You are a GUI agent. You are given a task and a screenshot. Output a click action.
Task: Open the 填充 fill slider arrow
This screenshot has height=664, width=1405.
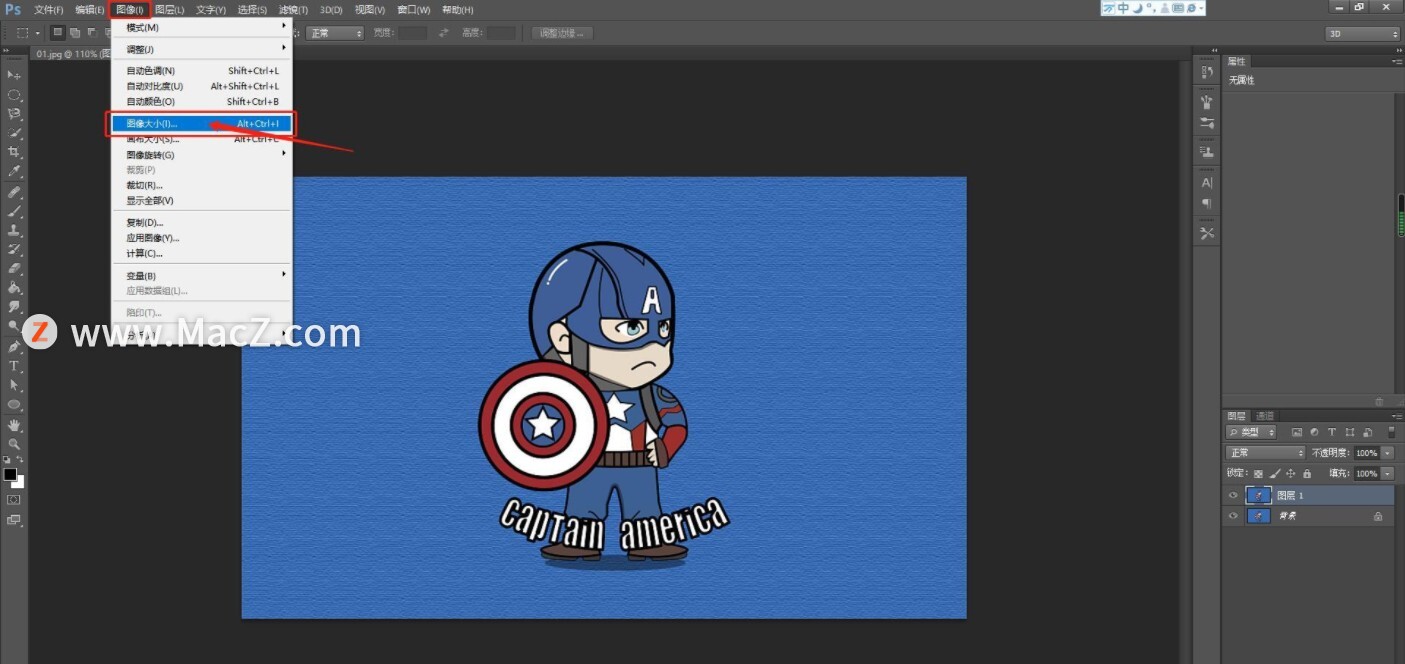pyautogui.click(x=1387, y=474)
